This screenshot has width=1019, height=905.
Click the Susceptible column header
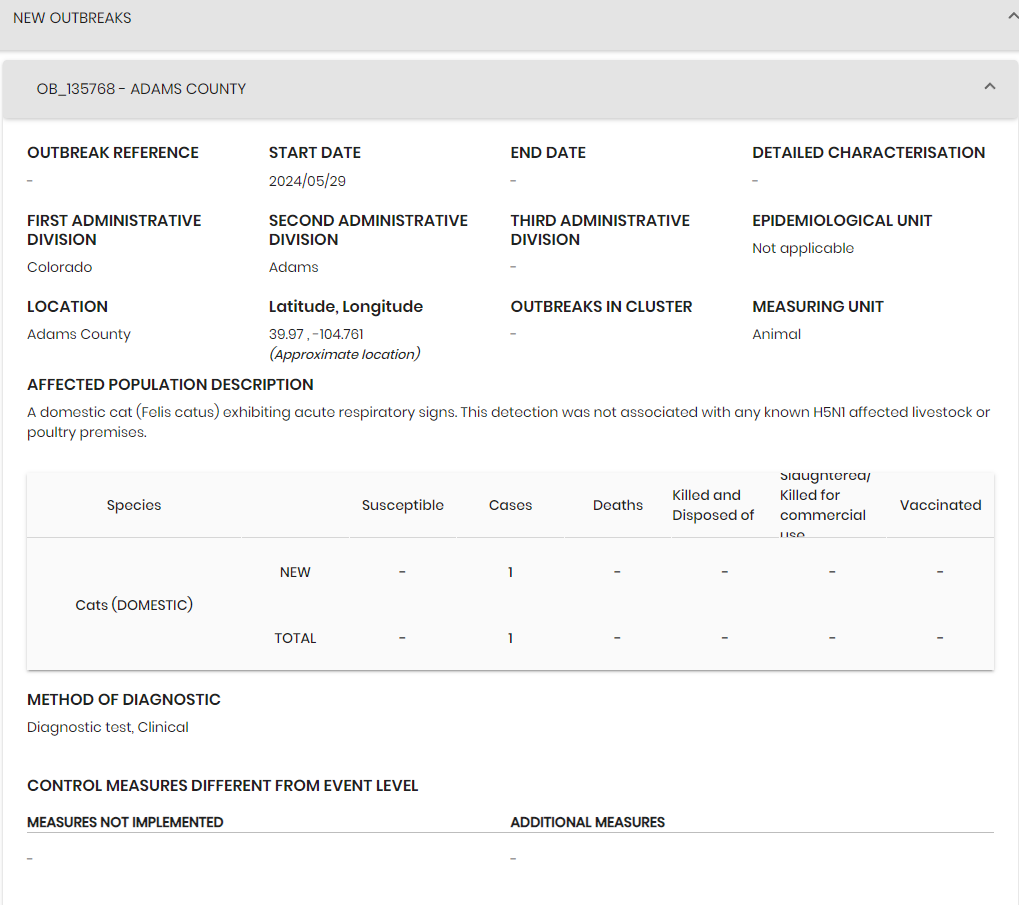click(402, 505)
